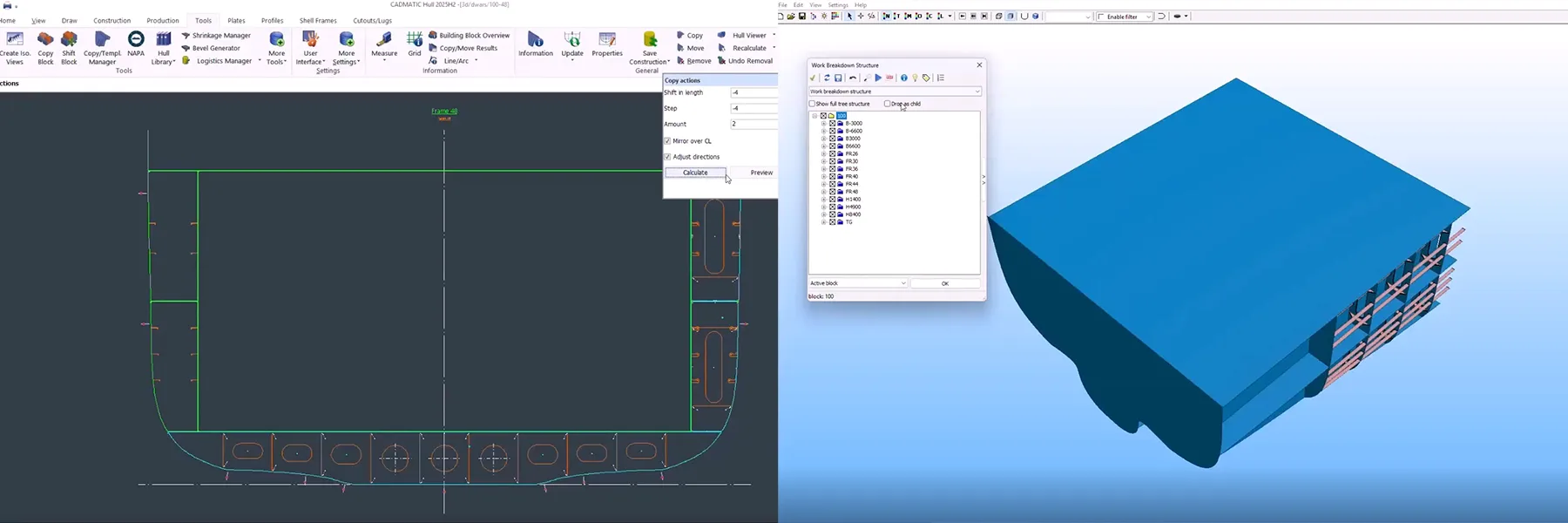
Task: Click Undo Removal in ribbon
Action: (745, 61)
